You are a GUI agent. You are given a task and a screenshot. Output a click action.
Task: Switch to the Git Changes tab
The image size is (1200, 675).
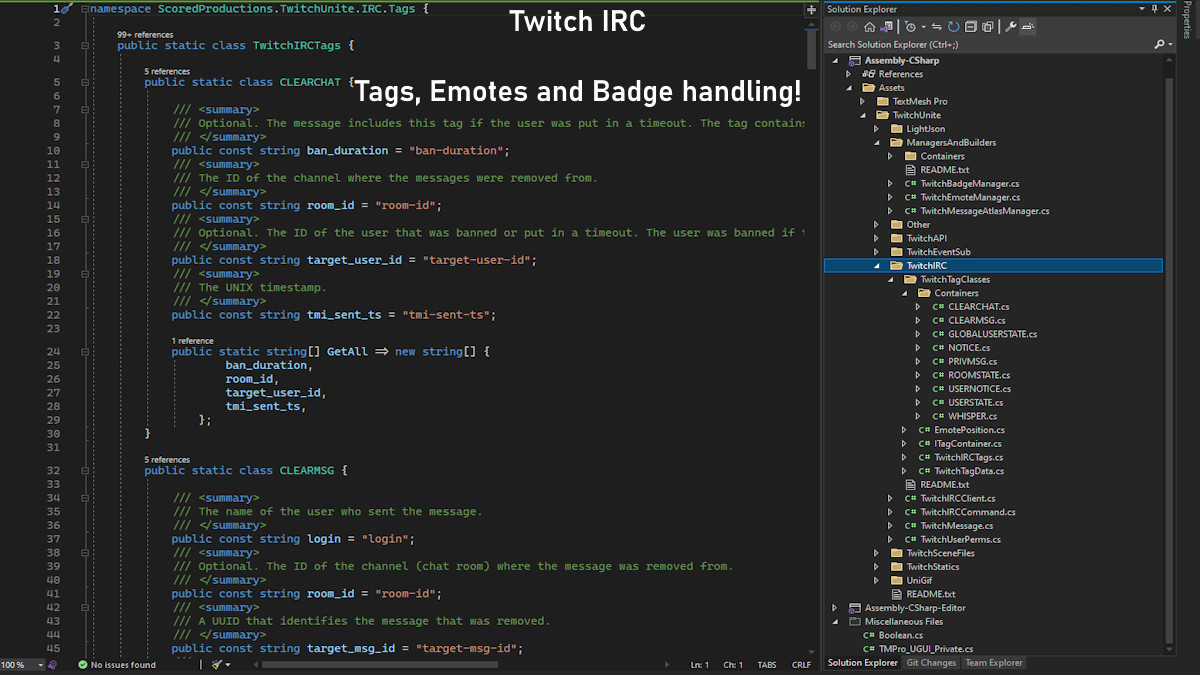[931, 663]
